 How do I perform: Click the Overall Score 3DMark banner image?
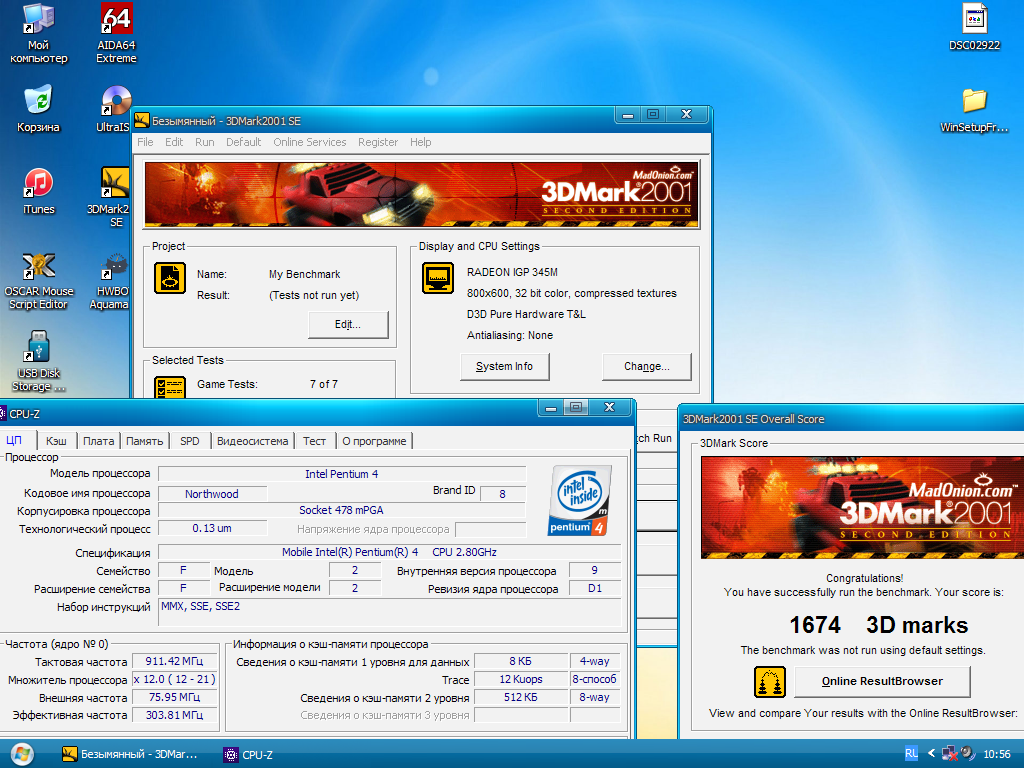click(x=862, y=507)
